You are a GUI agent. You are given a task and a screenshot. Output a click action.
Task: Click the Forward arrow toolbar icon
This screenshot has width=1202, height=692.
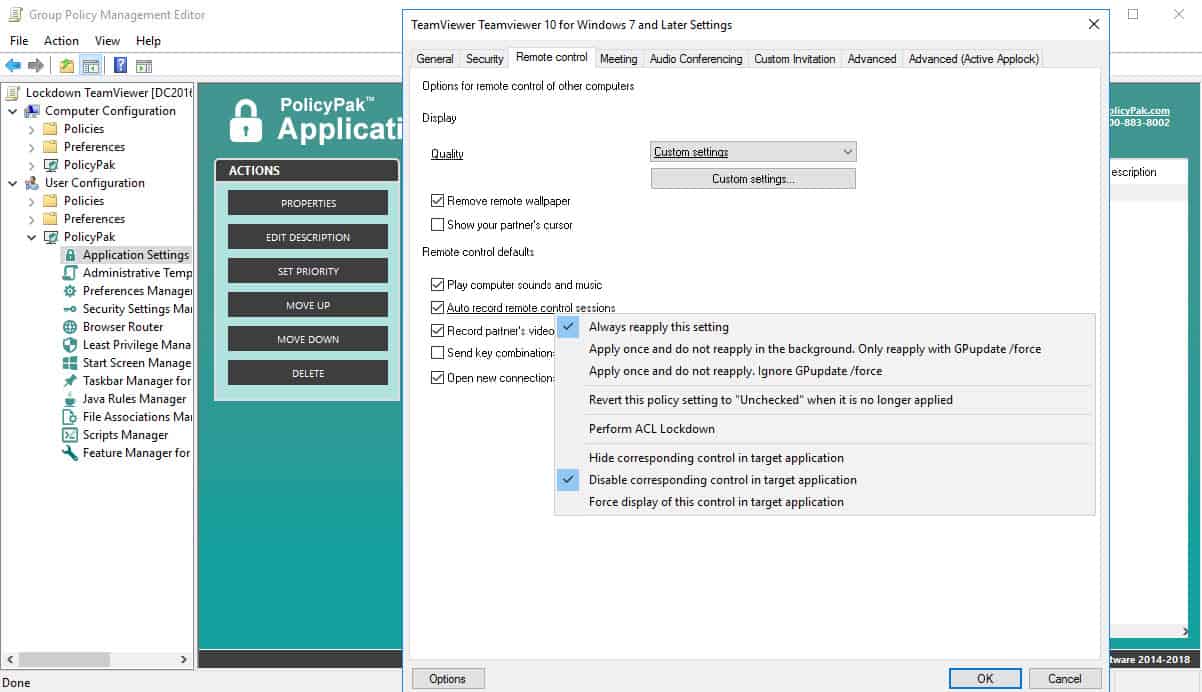pyautogui.click(x=35, y=66)
